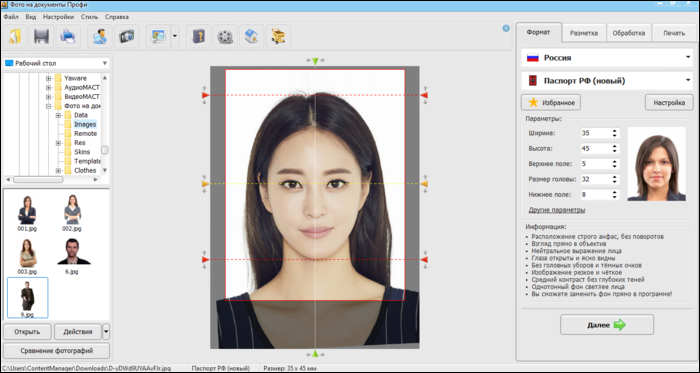
Task: Open the Настройки menu
Action: tap(58, 17)
